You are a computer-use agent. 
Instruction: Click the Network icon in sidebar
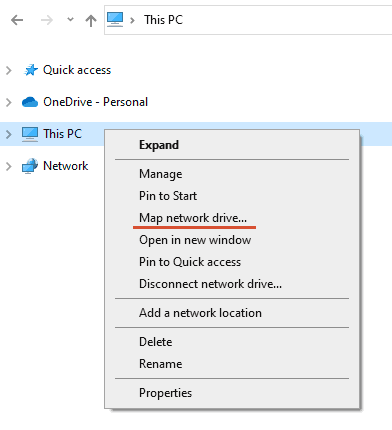point(30,166)
